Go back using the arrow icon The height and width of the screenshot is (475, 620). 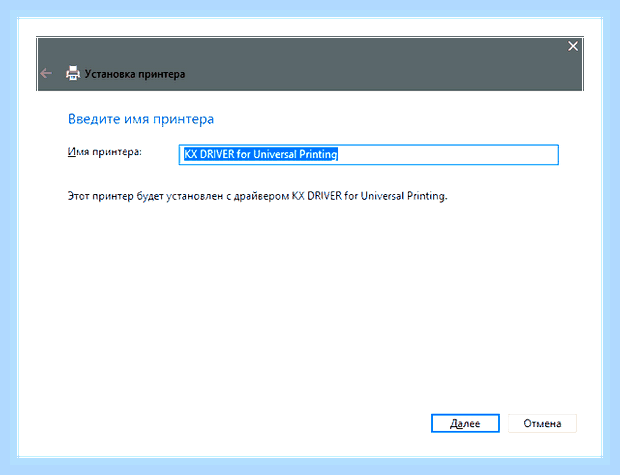click(x=46, y=73)
